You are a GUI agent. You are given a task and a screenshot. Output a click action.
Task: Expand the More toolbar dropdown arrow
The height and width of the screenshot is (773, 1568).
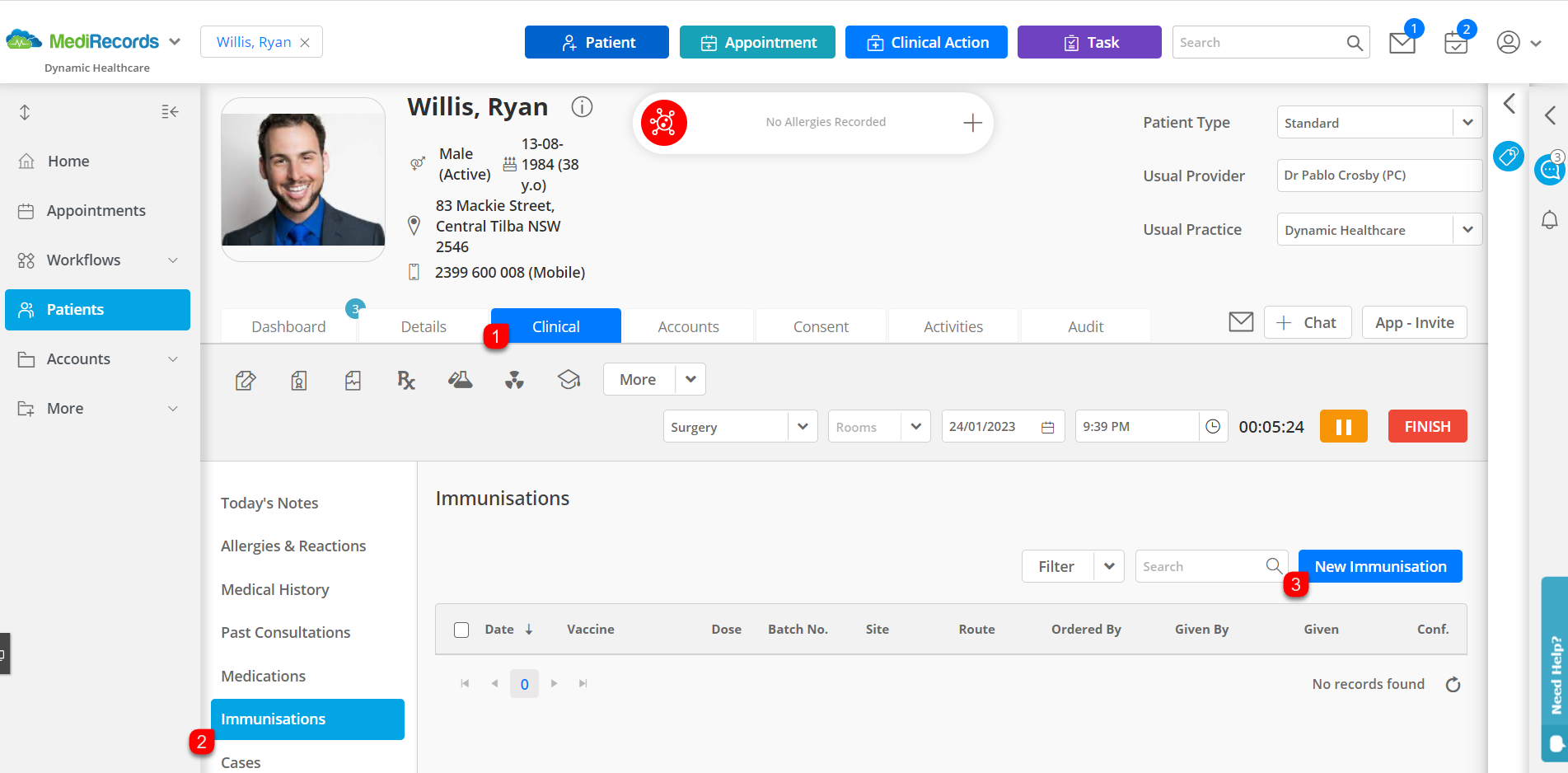click(x=690, y=380)
